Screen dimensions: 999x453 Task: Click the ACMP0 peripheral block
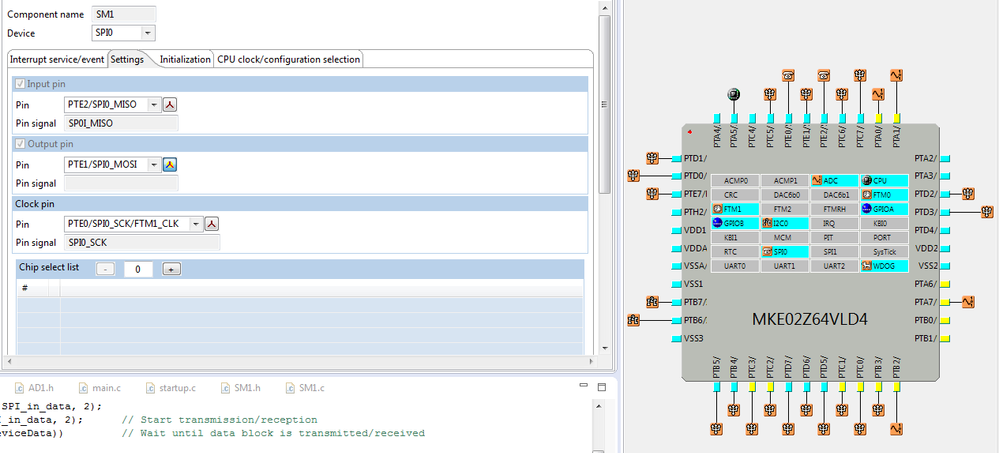pyautogui.click(x=735, y=180)
